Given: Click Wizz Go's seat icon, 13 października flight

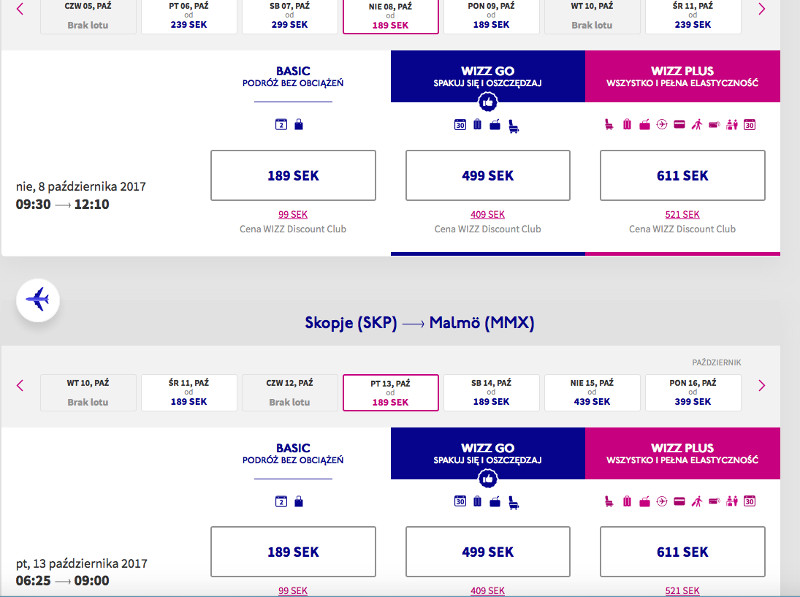Looking at the screenshot, I should 514,503.
